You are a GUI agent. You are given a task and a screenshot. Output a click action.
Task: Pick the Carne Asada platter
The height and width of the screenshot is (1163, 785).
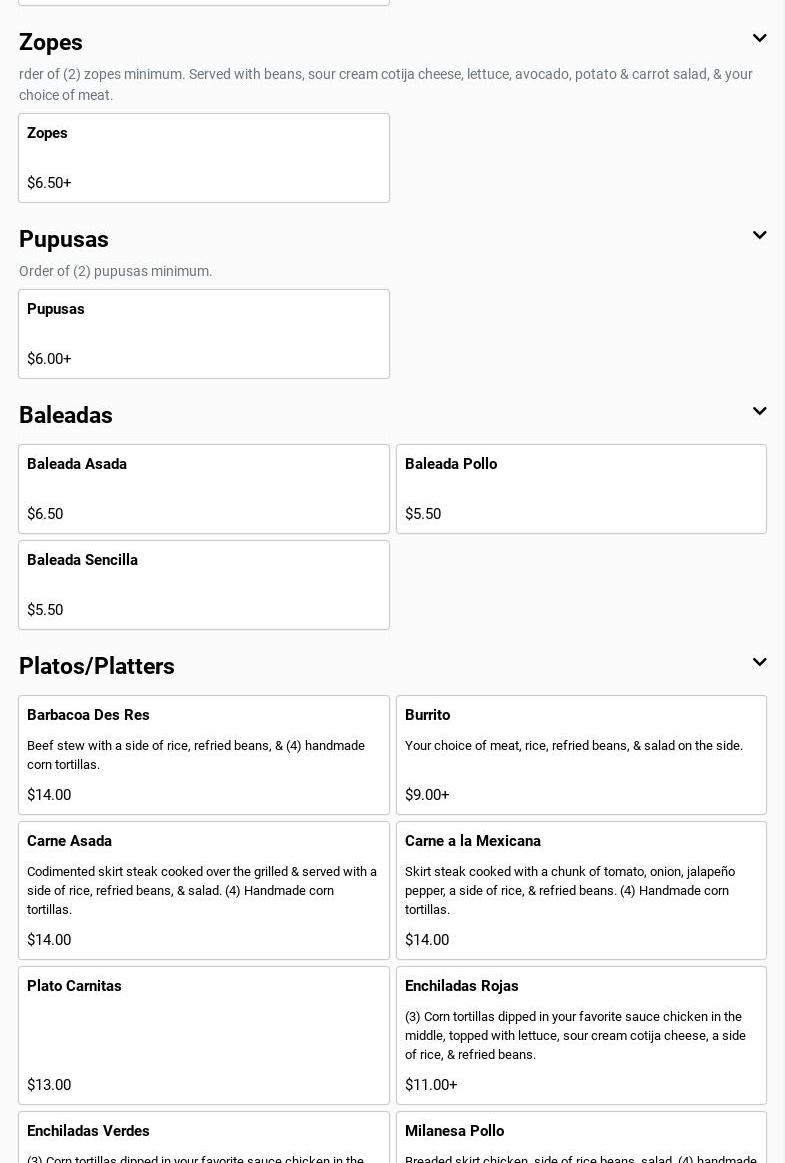point(204,890)
